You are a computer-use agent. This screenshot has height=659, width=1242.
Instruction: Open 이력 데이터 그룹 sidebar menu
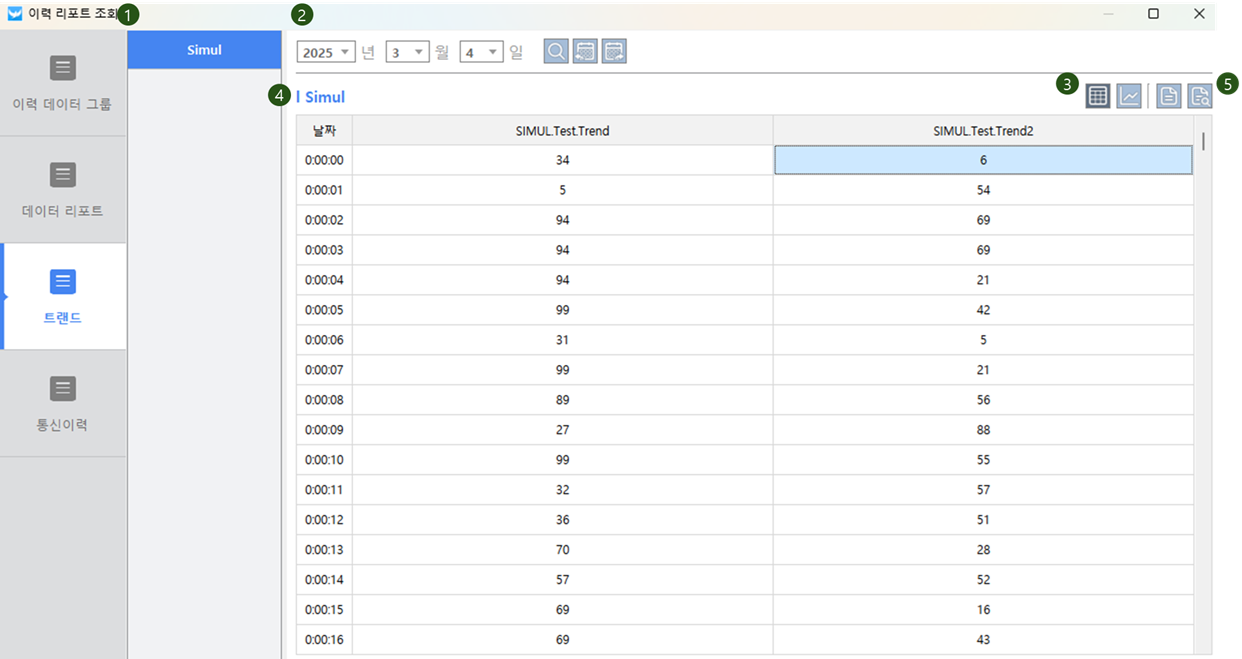point(63,84)
